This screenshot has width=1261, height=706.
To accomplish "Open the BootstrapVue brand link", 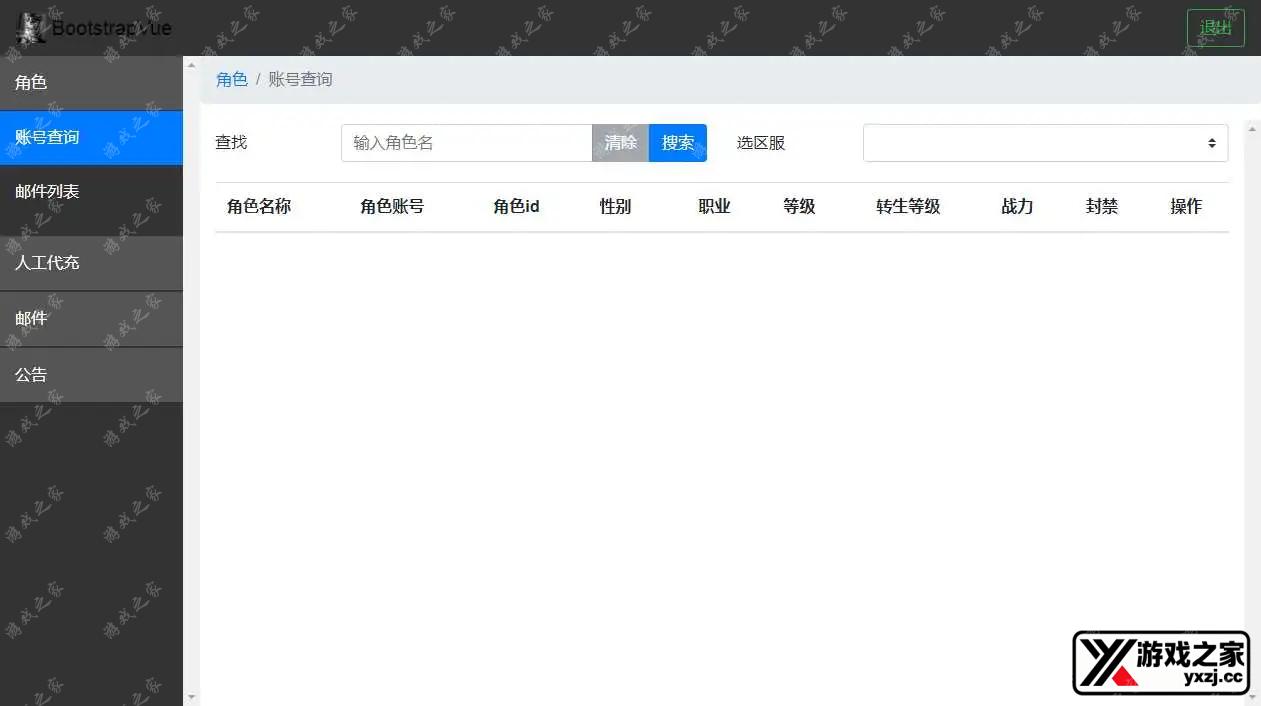I will pyautogui.click(x=94, y=28).
